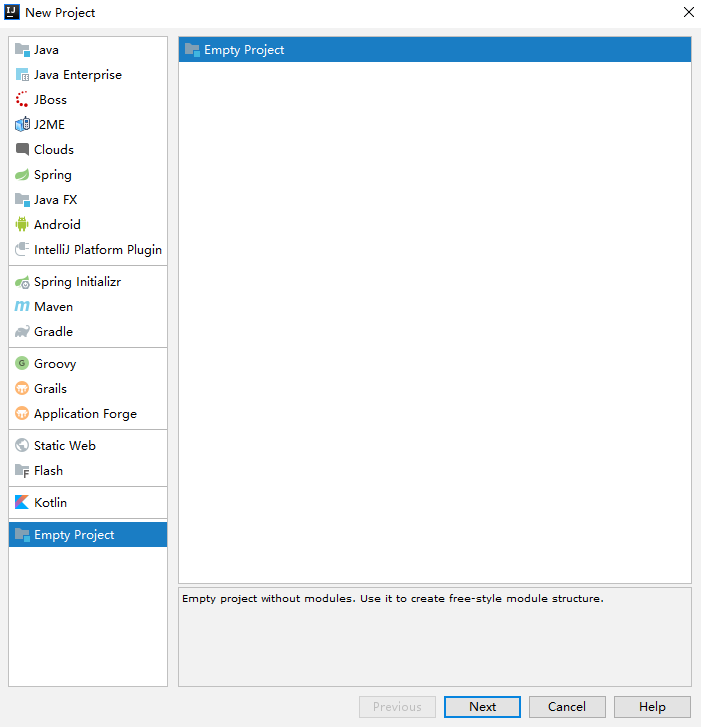
Task: Click the Java Enterprise icon
Action: 22,75
